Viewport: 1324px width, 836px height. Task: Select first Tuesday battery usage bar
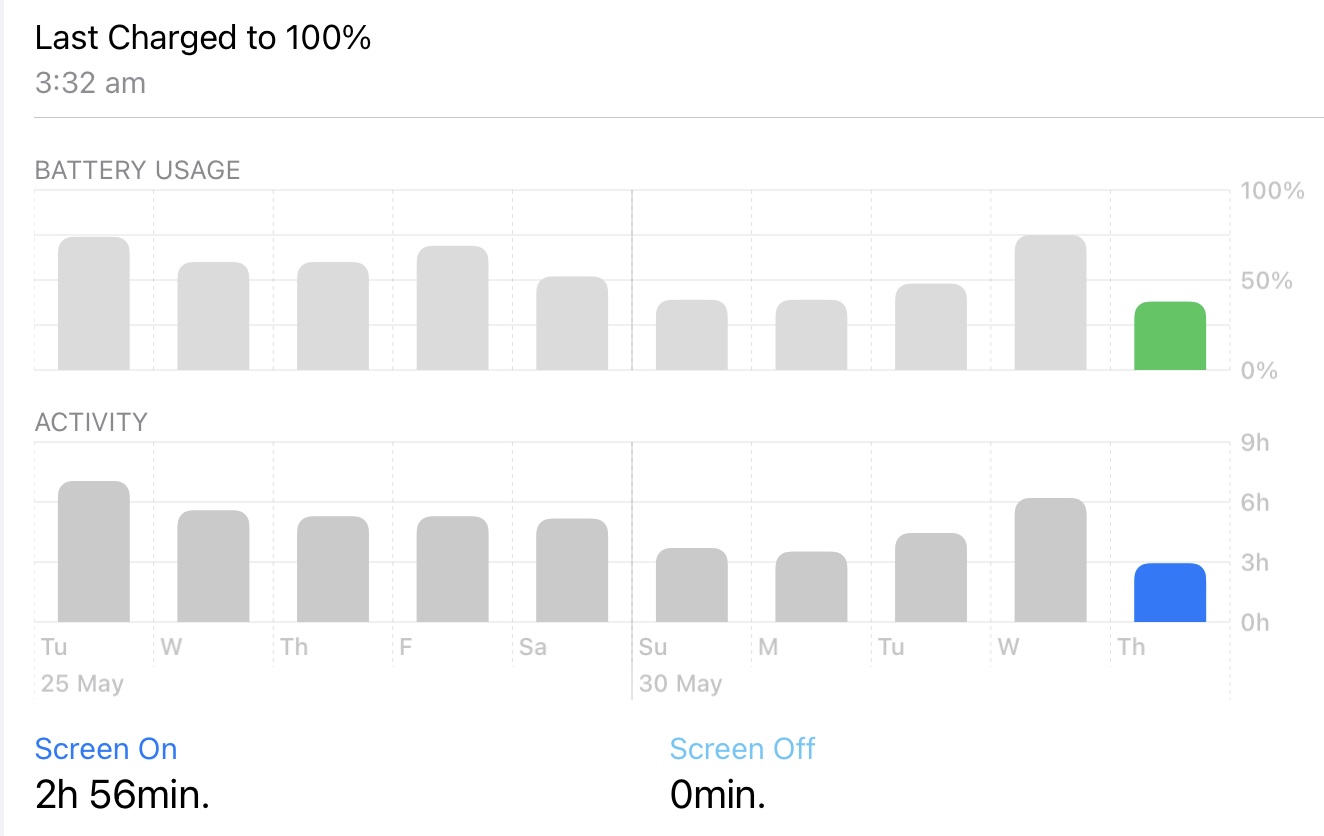tap(94, 304)
